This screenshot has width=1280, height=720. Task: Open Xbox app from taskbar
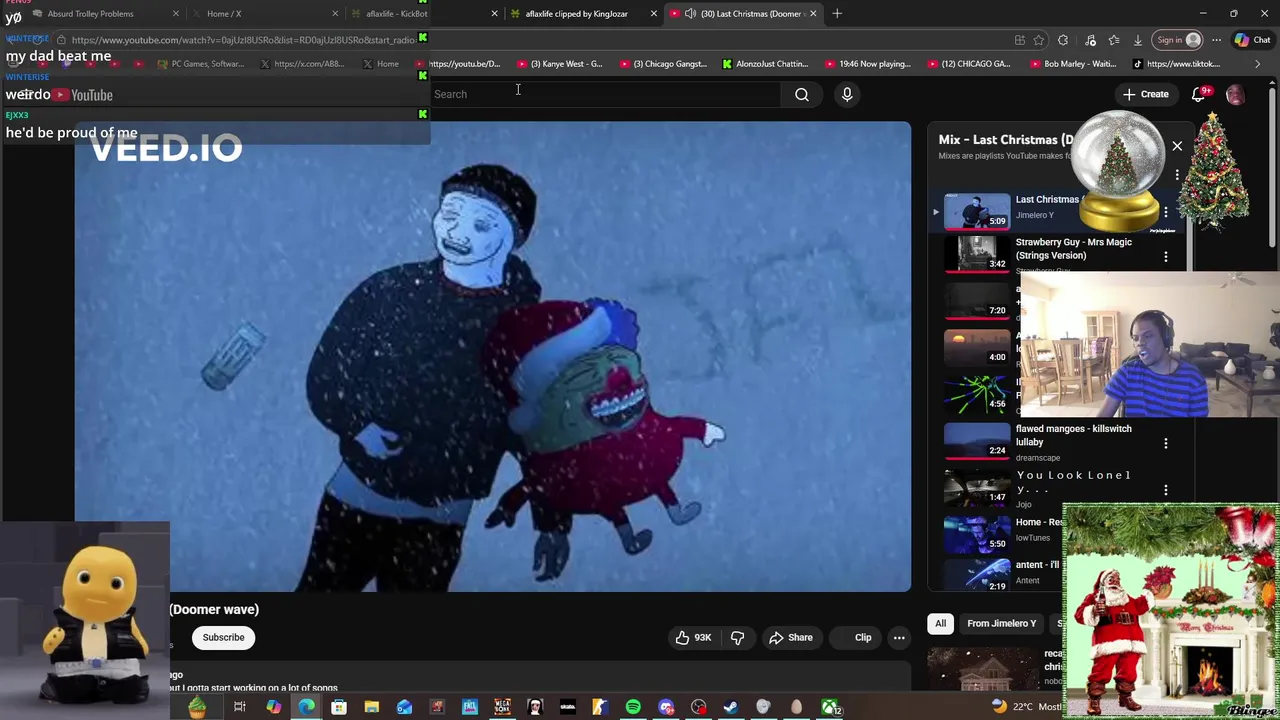pos(830,708)
